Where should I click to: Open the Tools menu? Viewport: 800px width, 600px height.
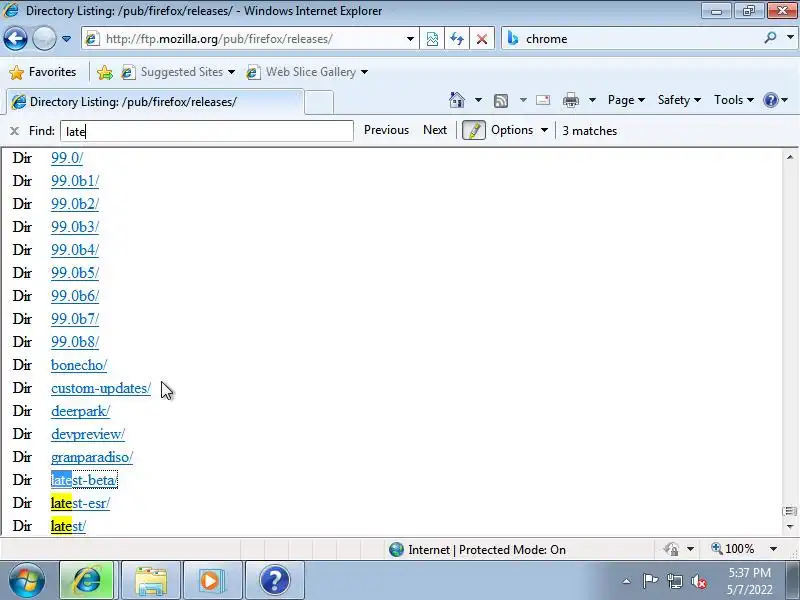[x=734, y=100]
